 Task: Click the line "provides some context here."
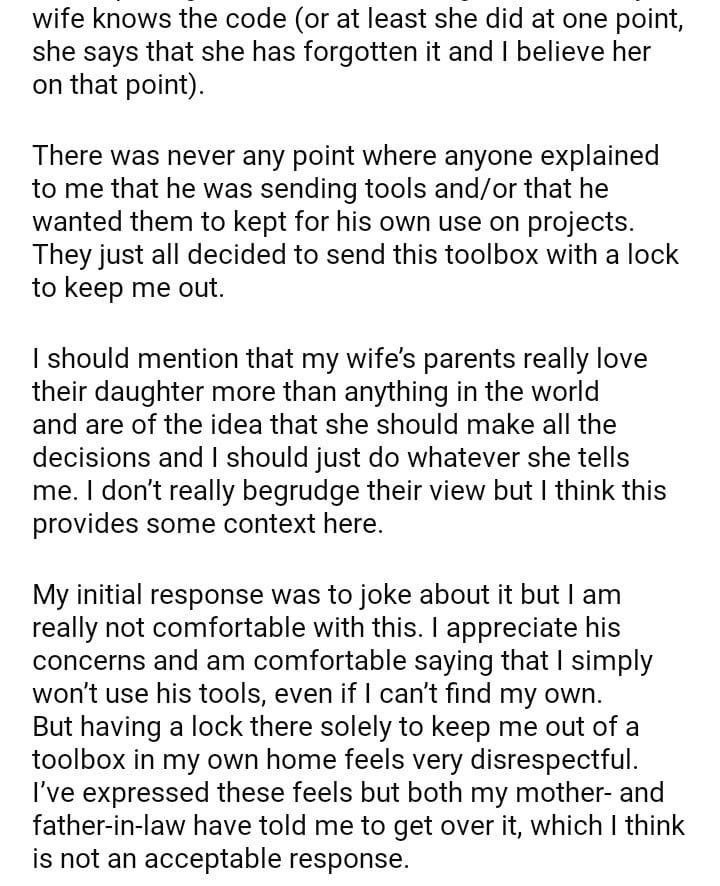[208, 524]
